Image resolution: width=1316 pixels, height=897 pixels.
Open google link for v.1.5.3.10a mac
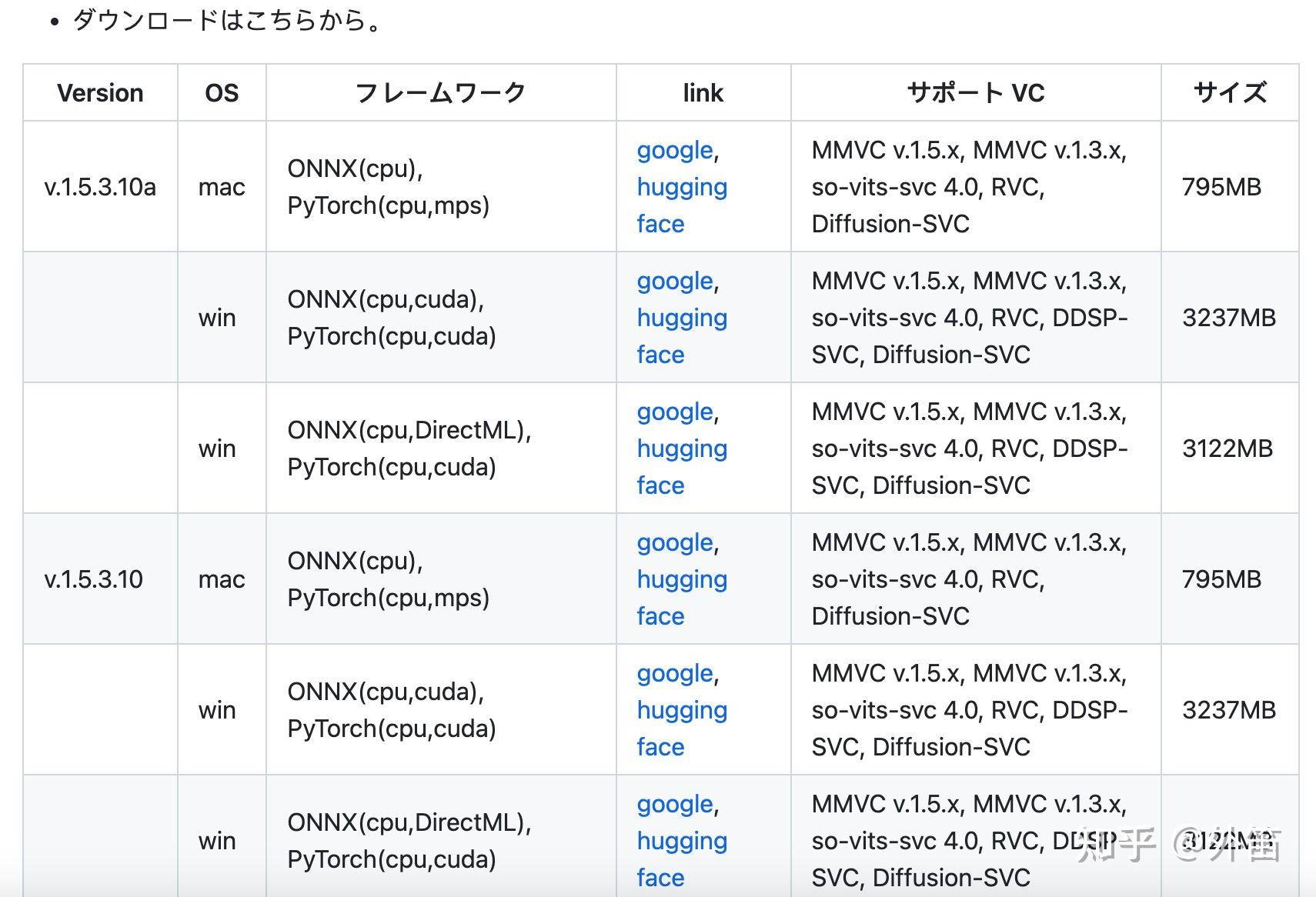pos(675,150)
